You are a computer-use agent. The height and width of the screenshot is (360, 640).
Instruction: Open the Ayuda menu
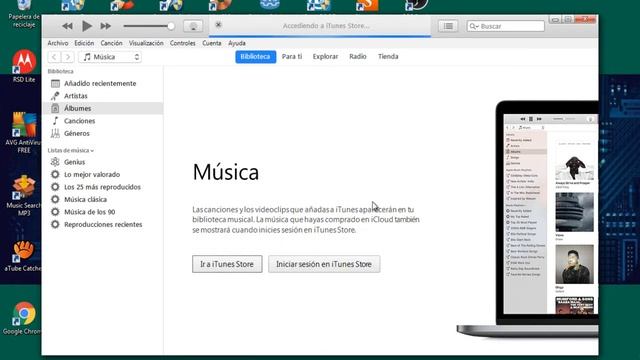coord(237,43)
